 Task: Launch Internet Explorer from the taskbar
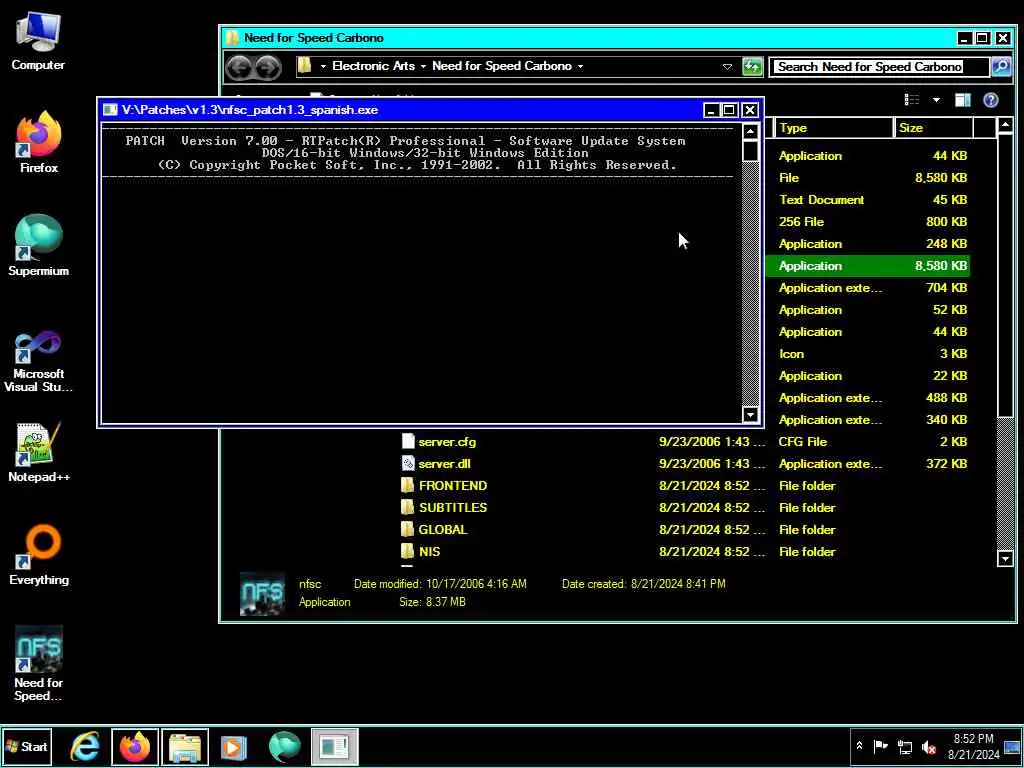pos(85,746)
